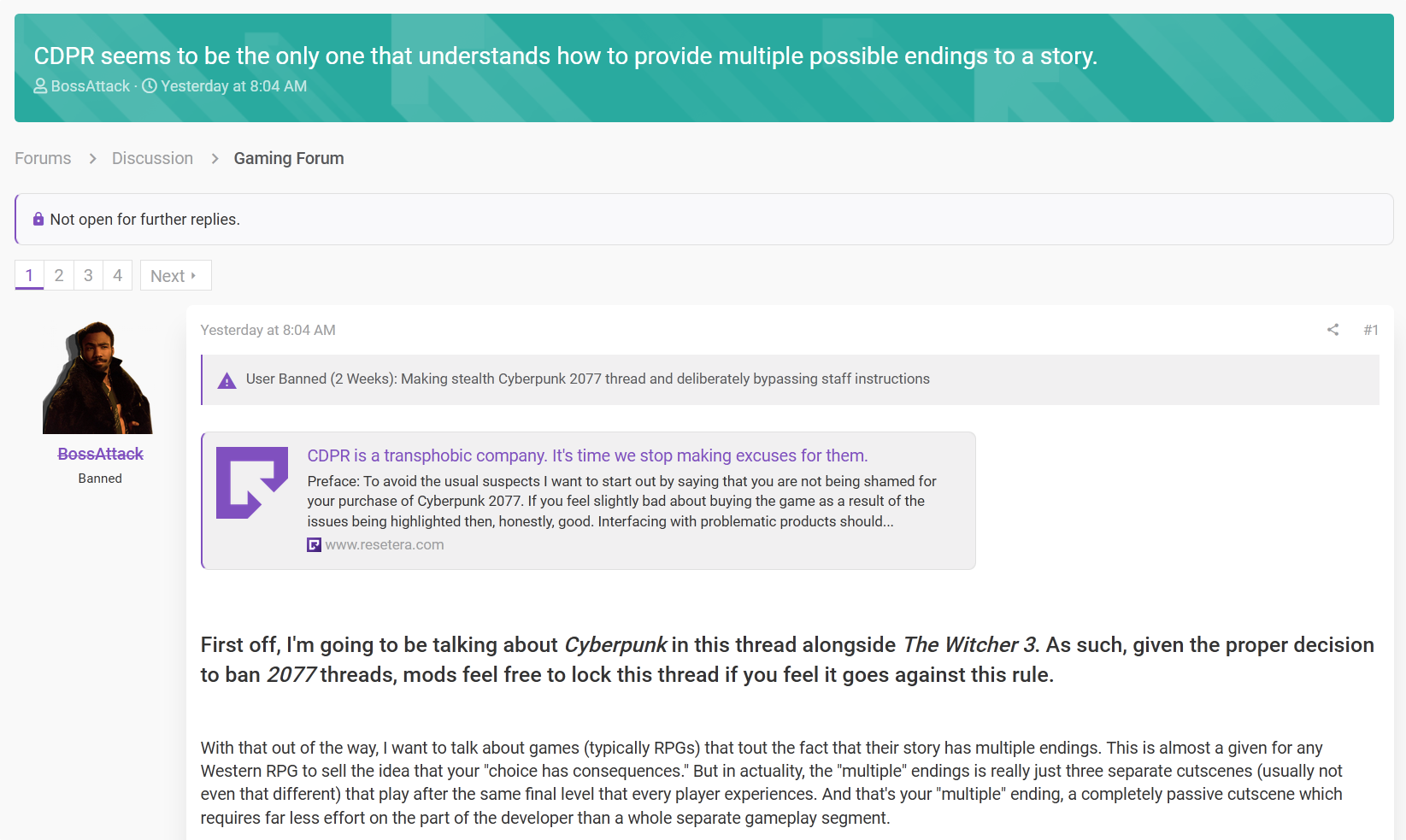Click the ResetEra logo in link preview

click(x=252, y=483)
